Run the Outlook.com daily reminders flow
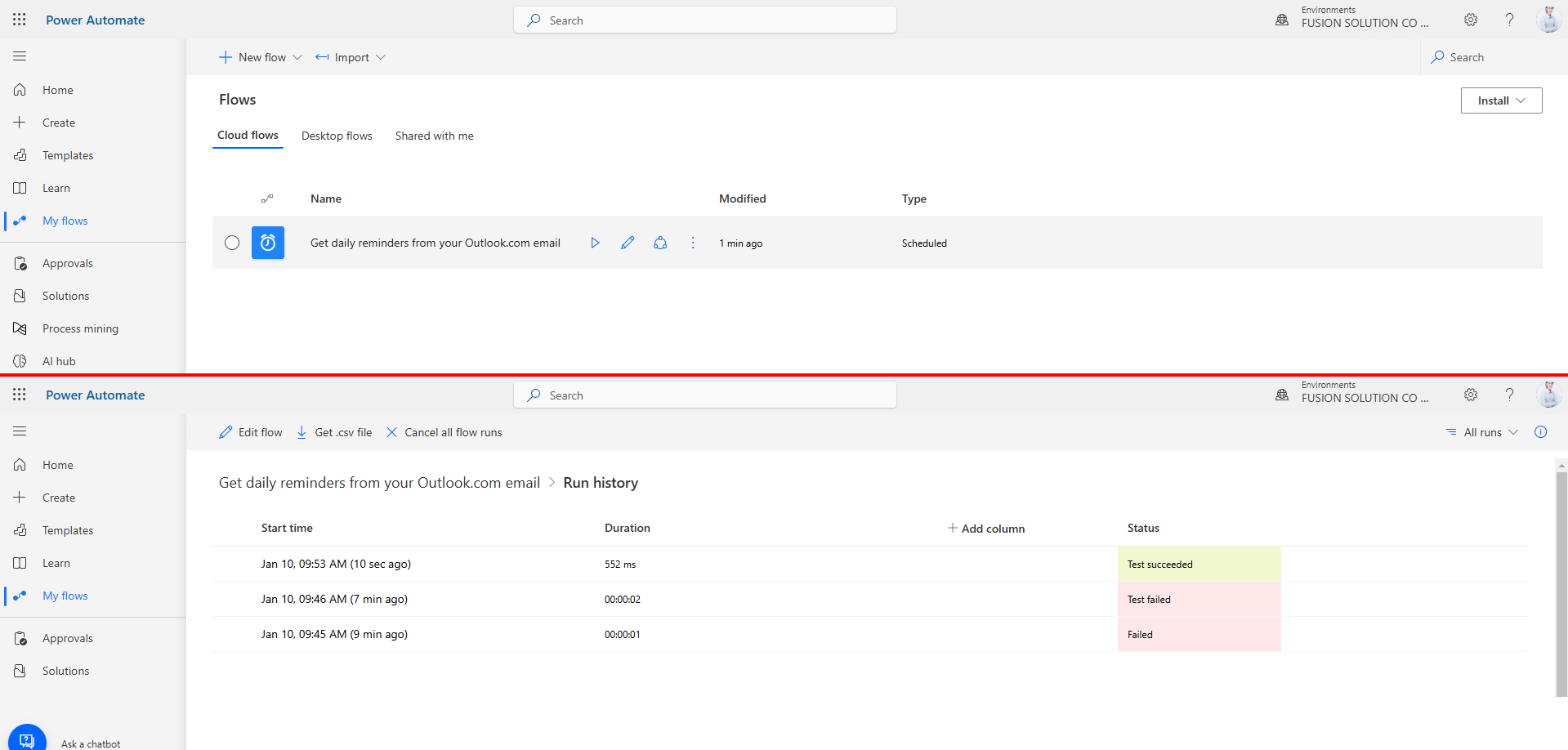This screenshot has height=750, width=1568. pos(595,243)
